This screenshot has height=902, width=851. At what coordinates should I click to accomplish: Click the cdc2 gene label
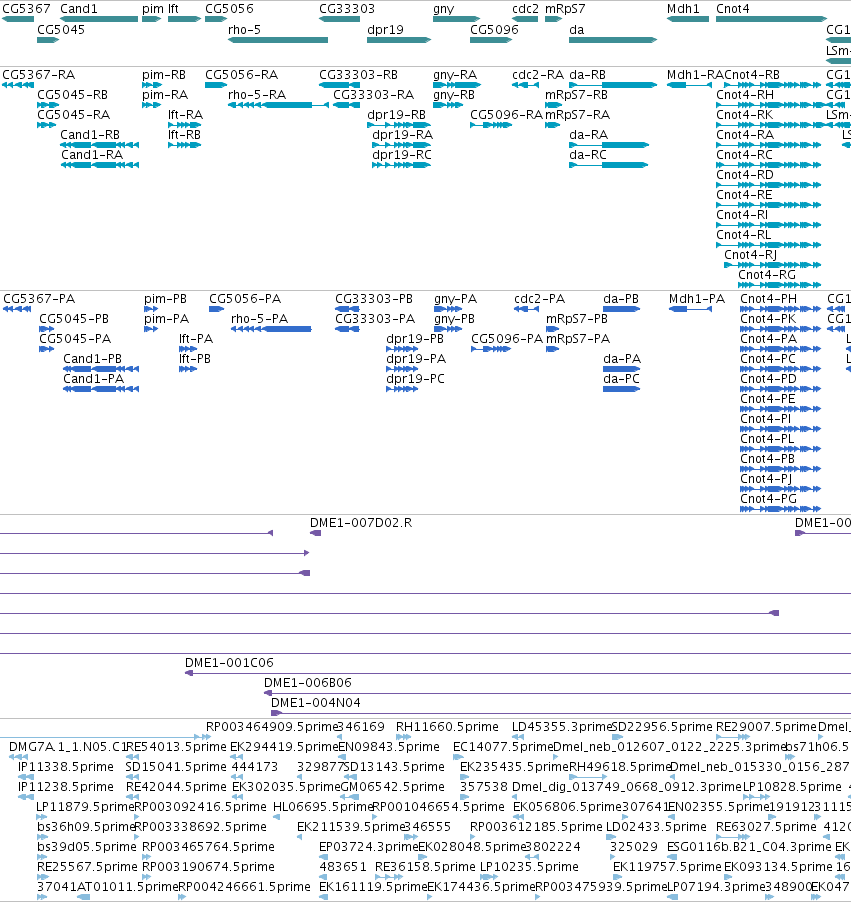[525, 9]
